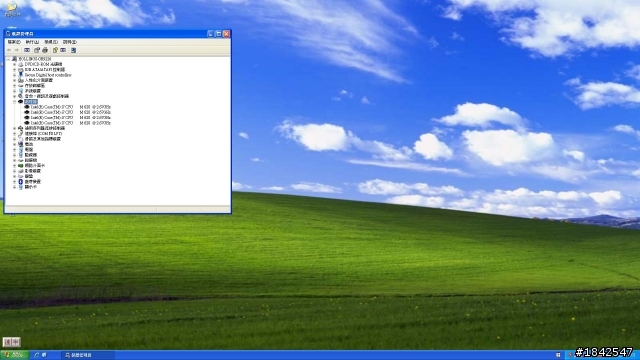Click the Print toolbar icon

(x=45, y=50)
